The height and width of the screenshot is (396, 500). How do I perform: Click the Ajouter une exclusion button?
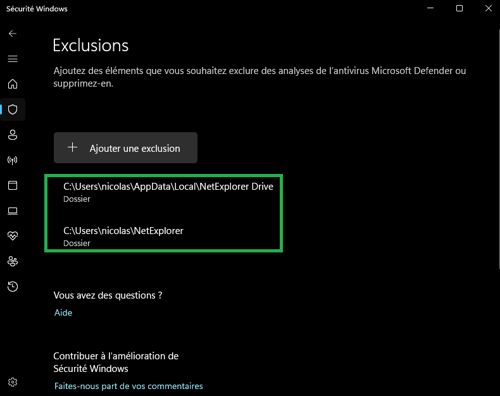[125, 148]
